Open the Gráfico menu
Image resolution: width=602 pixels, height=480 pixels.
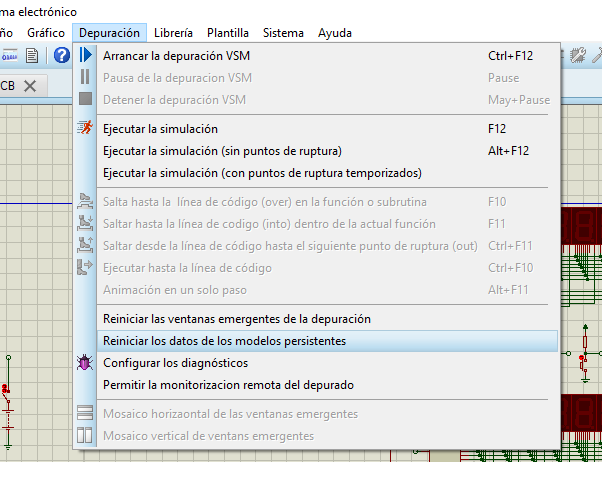click(x=46, y=33)
